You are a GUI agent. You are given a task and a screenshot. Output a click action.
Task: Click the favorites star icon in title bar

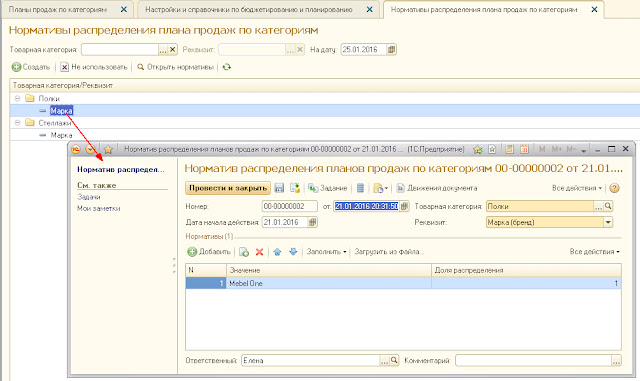pyautogui.click(x=108, y=149)
